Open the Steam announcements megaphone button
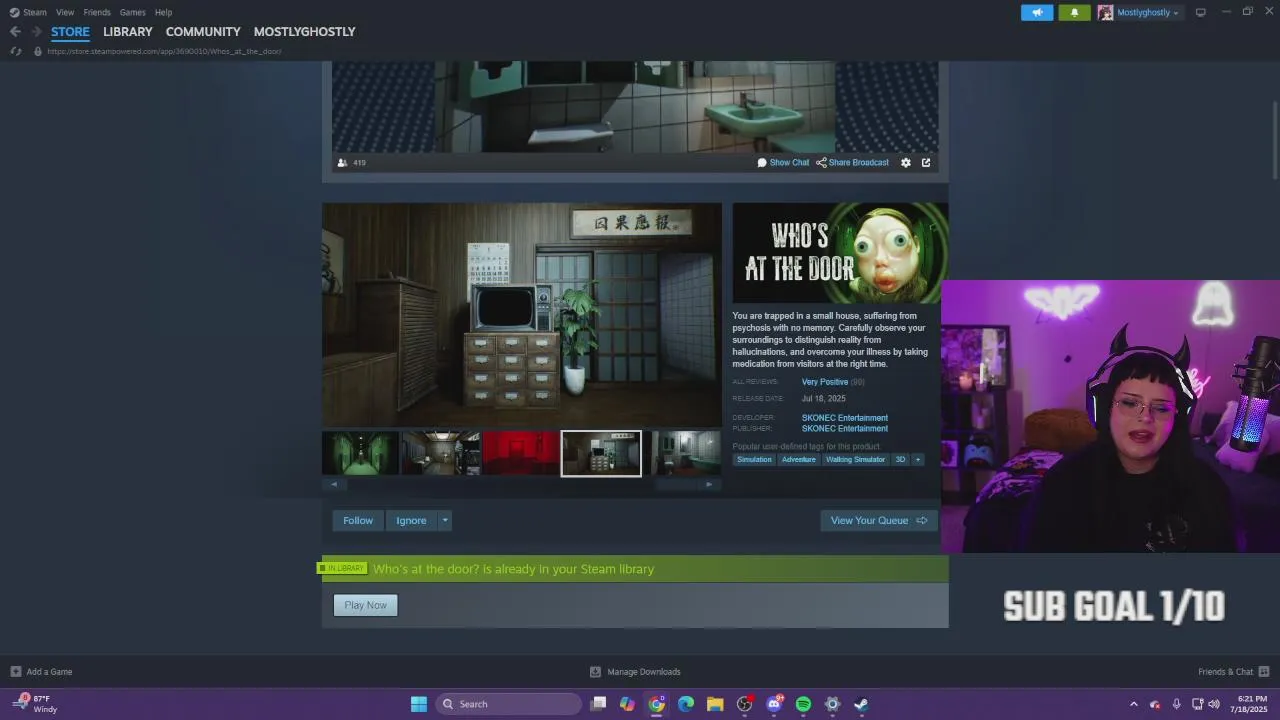 pos(1037,12)
